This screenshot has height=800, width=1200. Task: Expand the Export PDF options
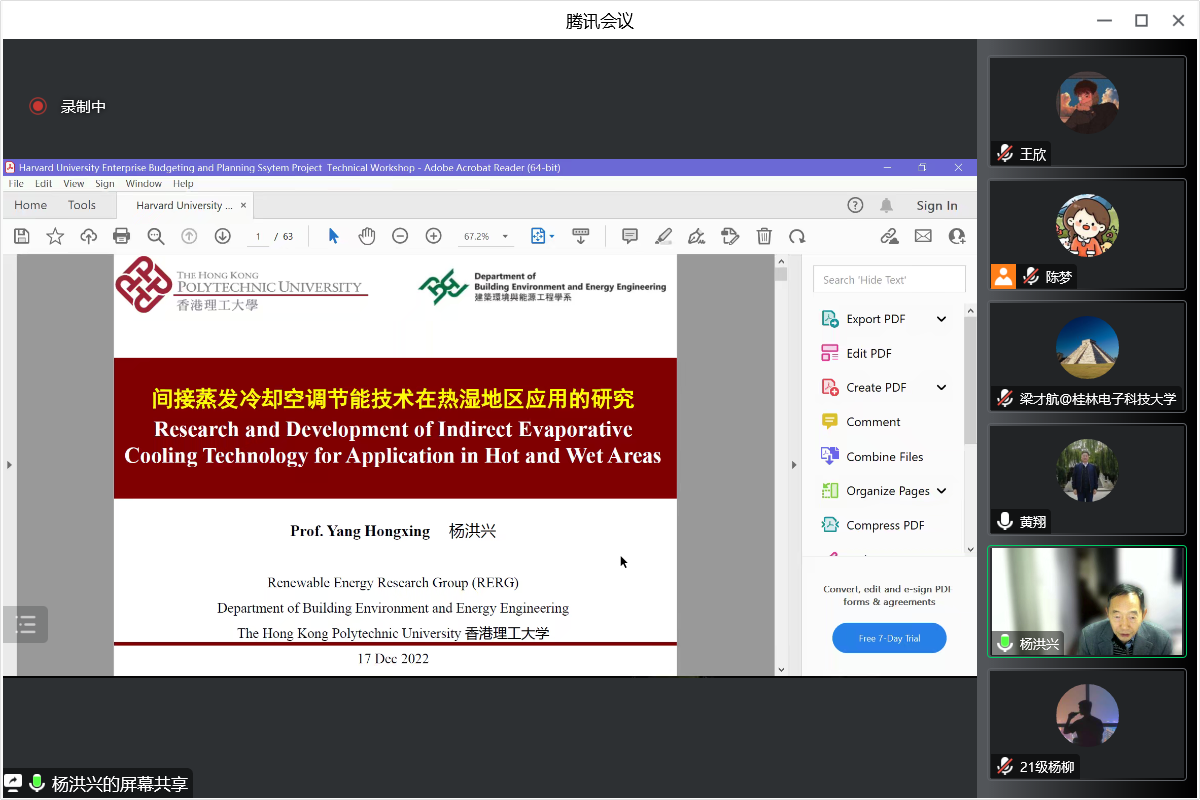pyautogui.click(x=941, y=319)
